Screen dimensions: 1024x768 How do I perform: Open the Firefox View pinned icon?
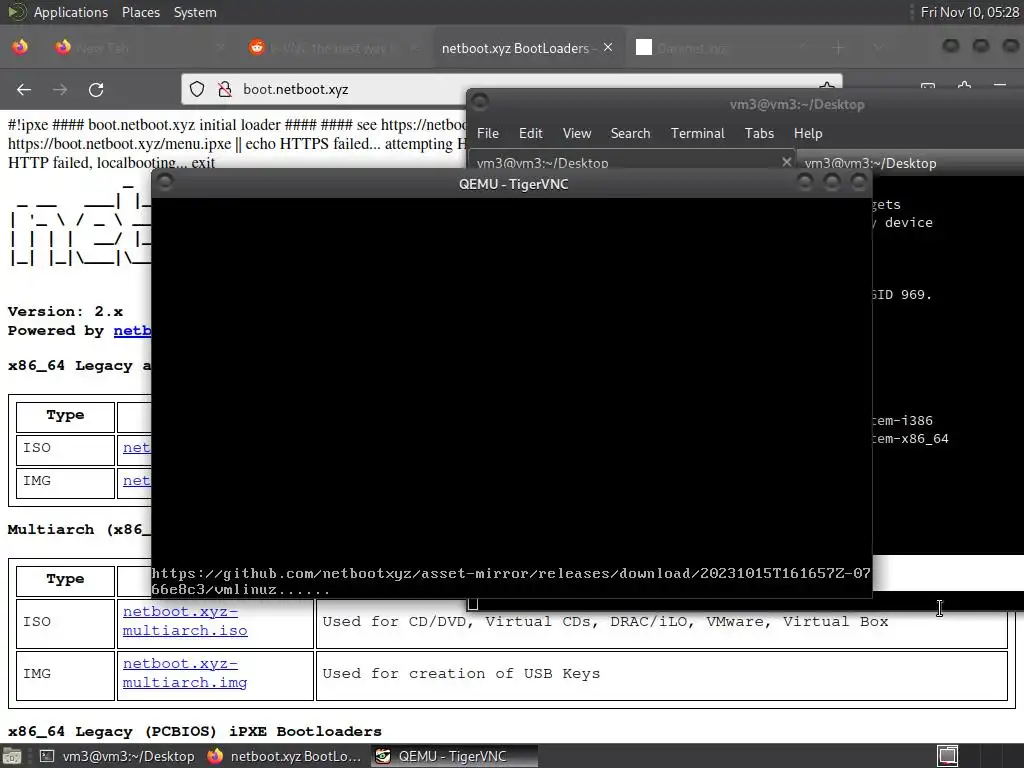[20, 48]
